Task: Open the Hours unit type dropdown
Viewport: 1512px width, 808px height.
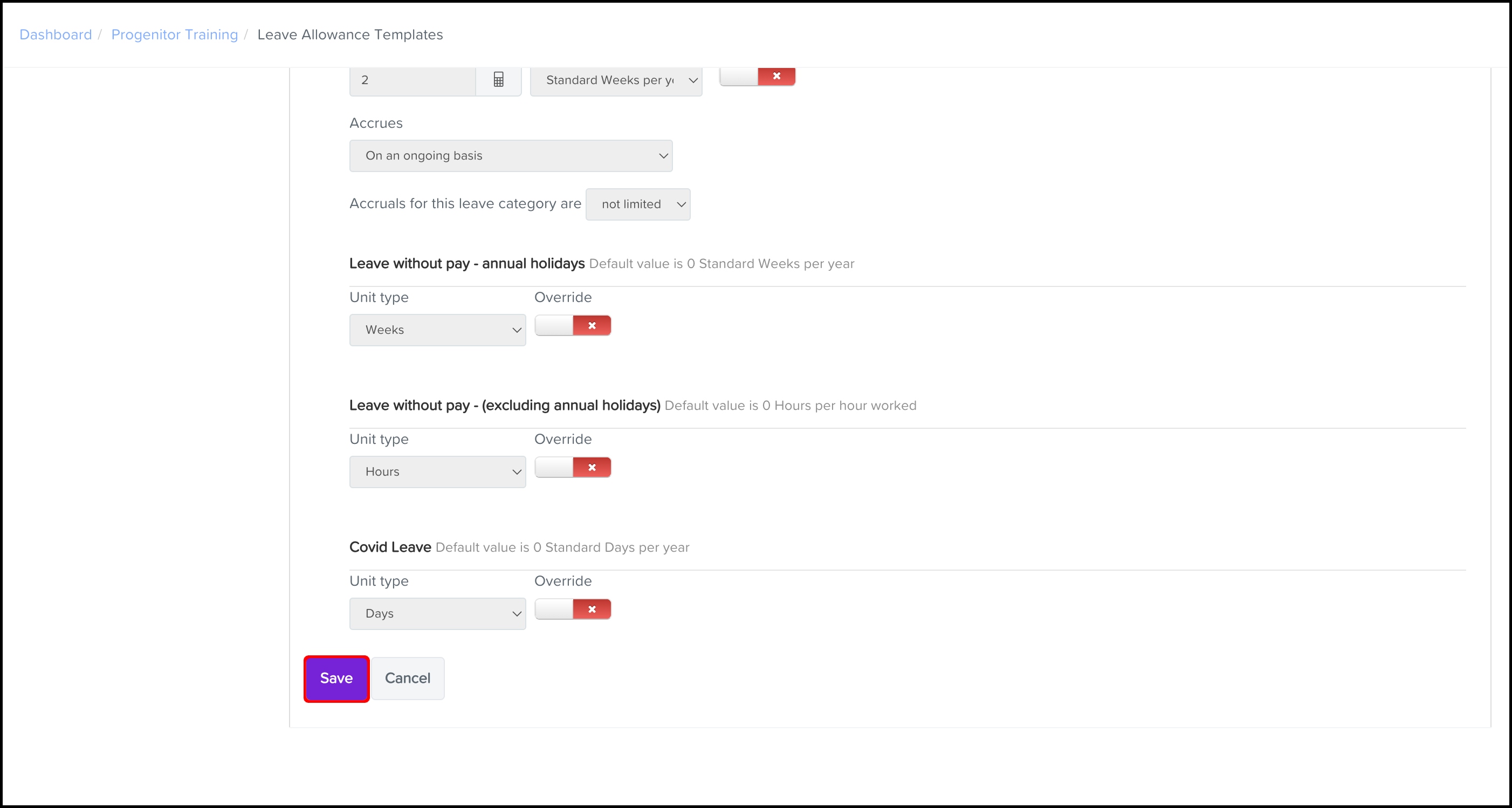Action: pyautogui.click(x=437, y=472)
